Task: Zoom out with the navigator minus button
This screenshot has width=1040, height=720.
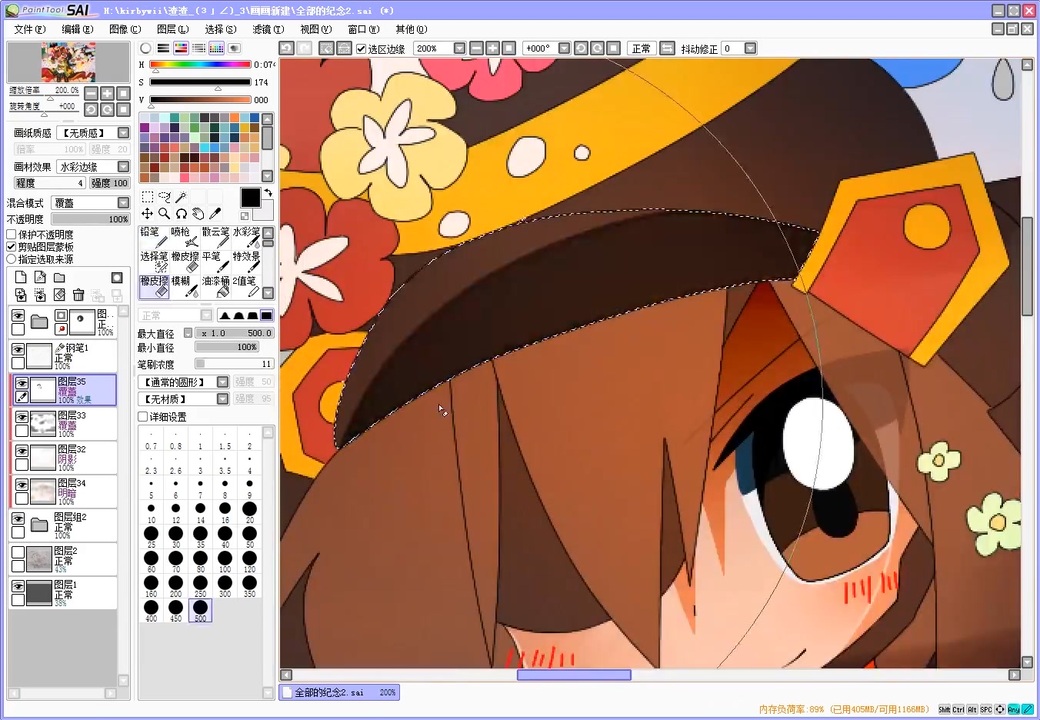Action: tap(92, 93)
